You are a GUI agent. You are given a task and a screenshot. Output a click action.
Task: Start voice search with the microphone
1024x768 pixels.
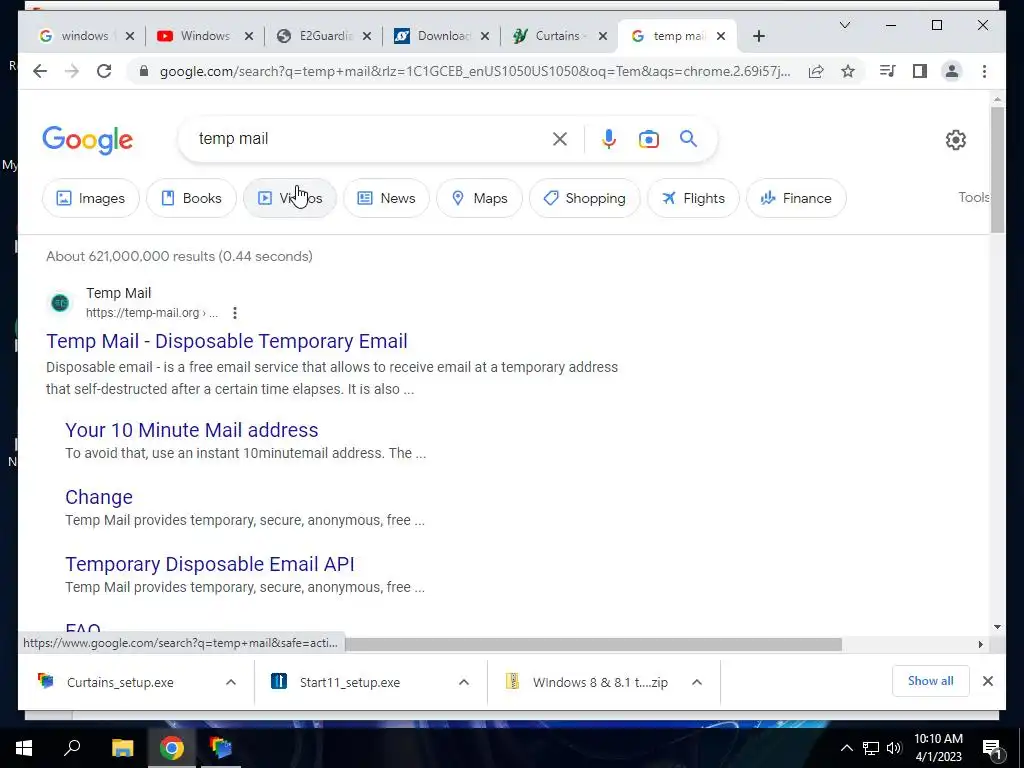[x=609, y=139]
